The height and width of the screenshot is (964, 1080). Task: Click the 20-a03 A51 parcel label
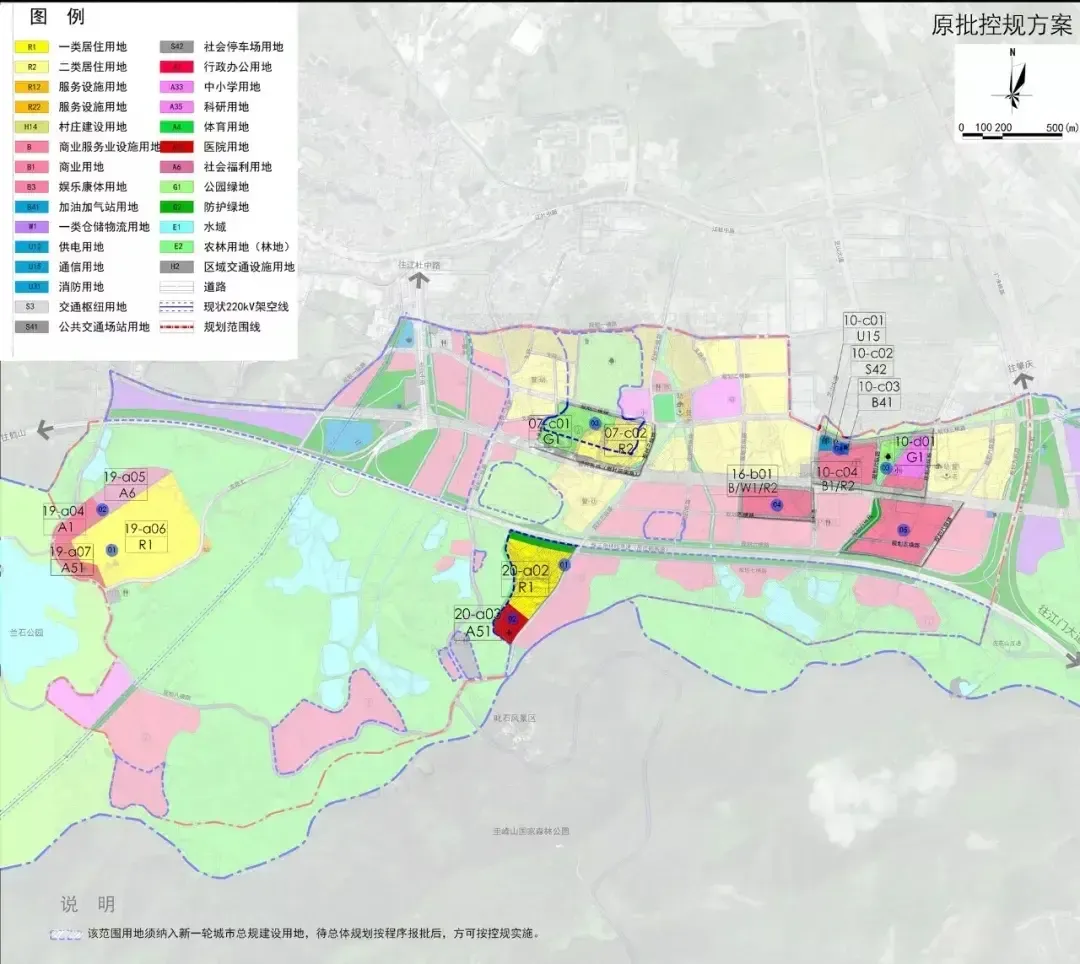(x=478, y=622)
